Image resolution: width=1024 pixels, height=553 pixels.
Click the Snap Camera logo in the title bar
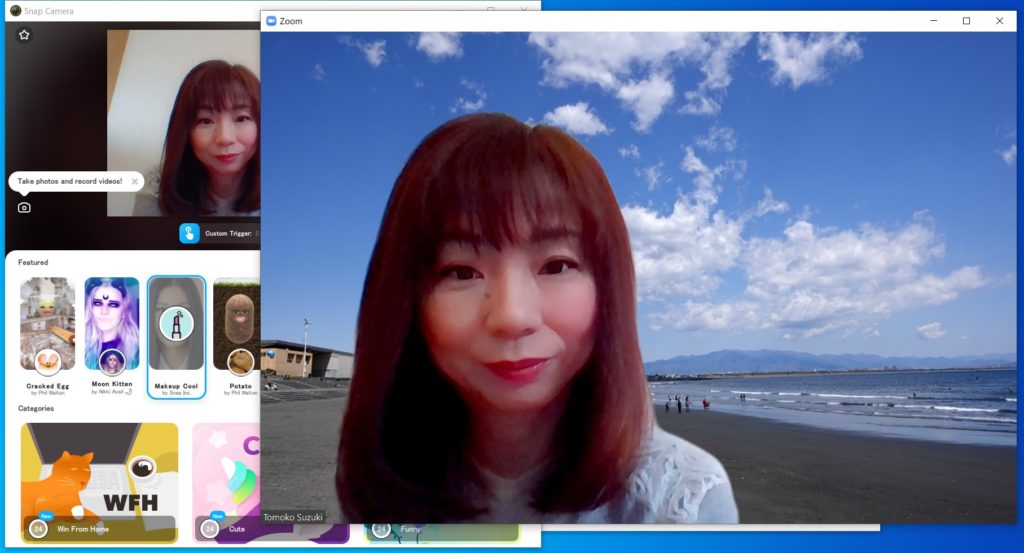point(16,10)
